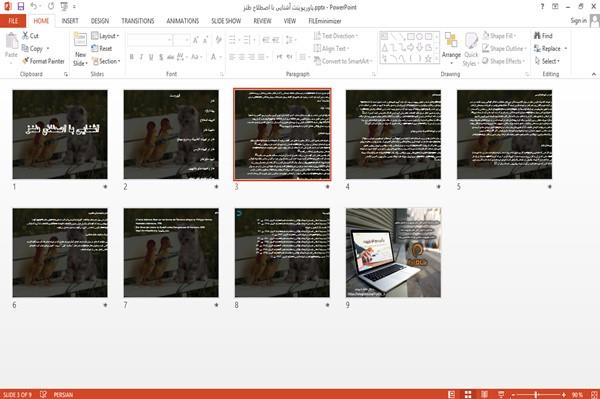Click Sign in link

[578, 21]
